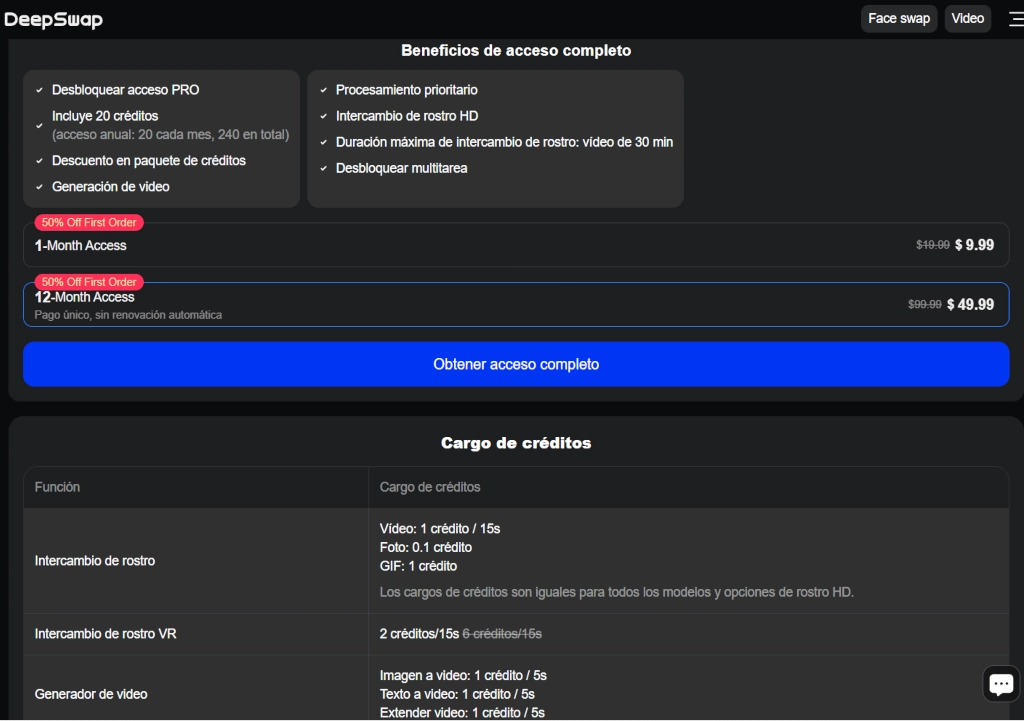Select the 12-Month Access plan
The image size is (1024, 721).
(x=516, y=305)
